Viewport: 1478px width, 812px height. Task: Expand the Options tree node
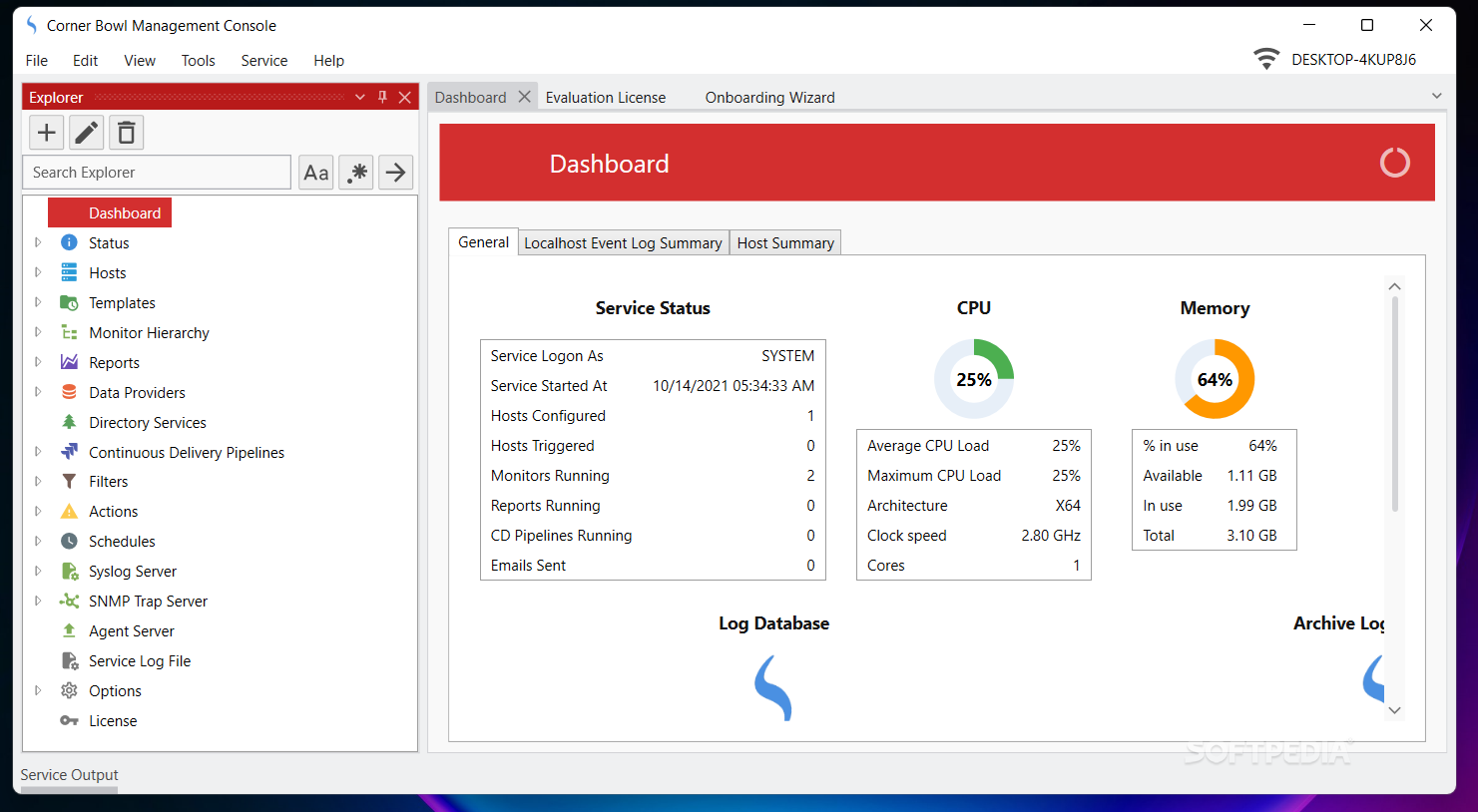(x=38, y=690)
